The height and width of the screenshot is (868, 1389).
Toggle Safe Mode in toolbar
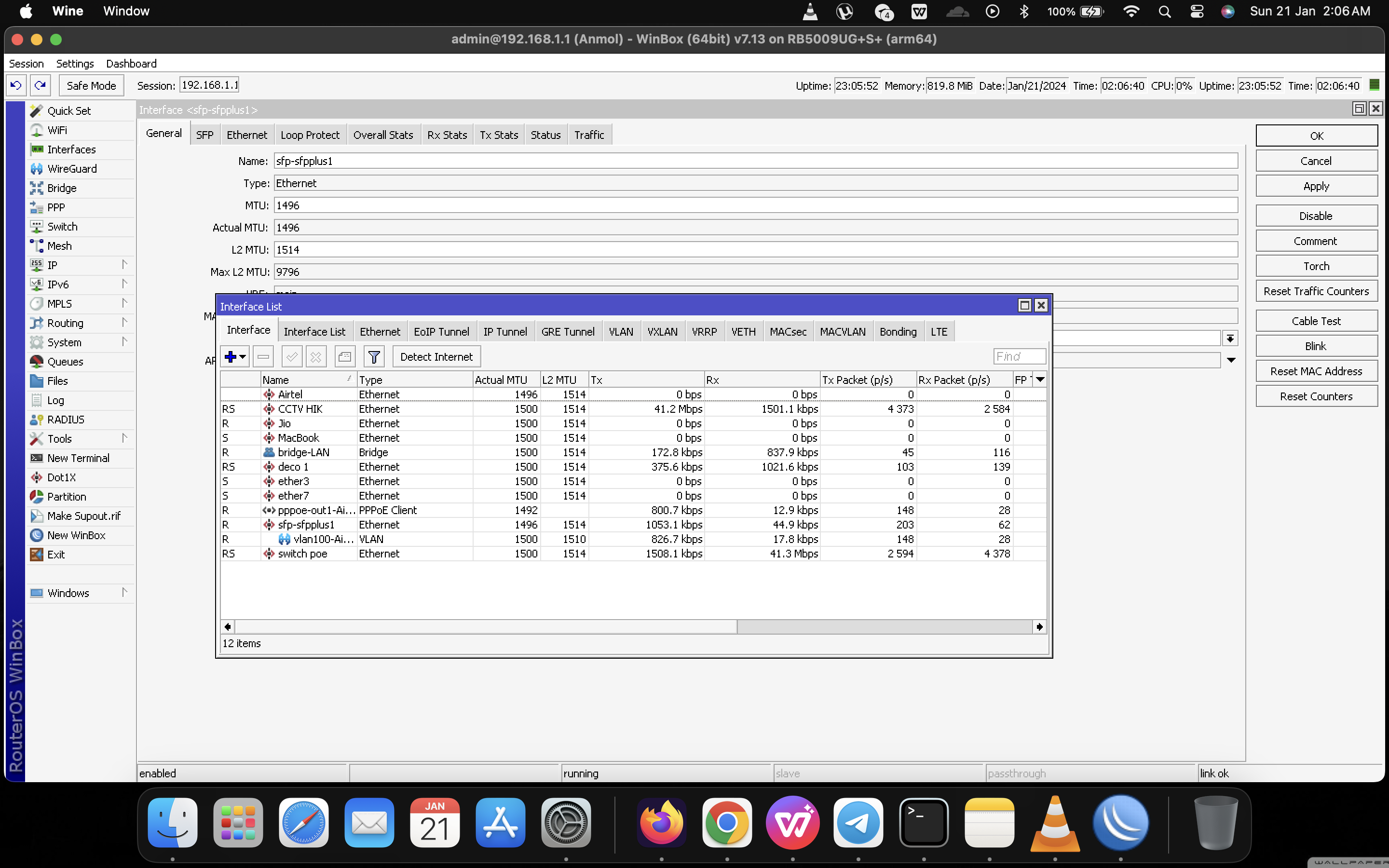[x=92, y=85]
